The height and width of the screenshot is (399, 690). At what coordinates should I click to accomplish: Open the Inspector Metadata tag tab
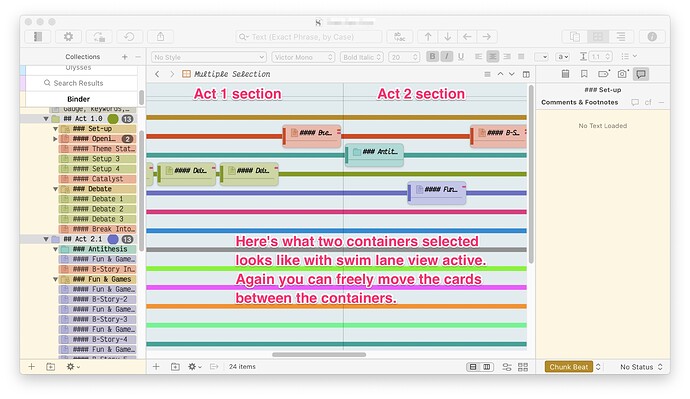603,74
